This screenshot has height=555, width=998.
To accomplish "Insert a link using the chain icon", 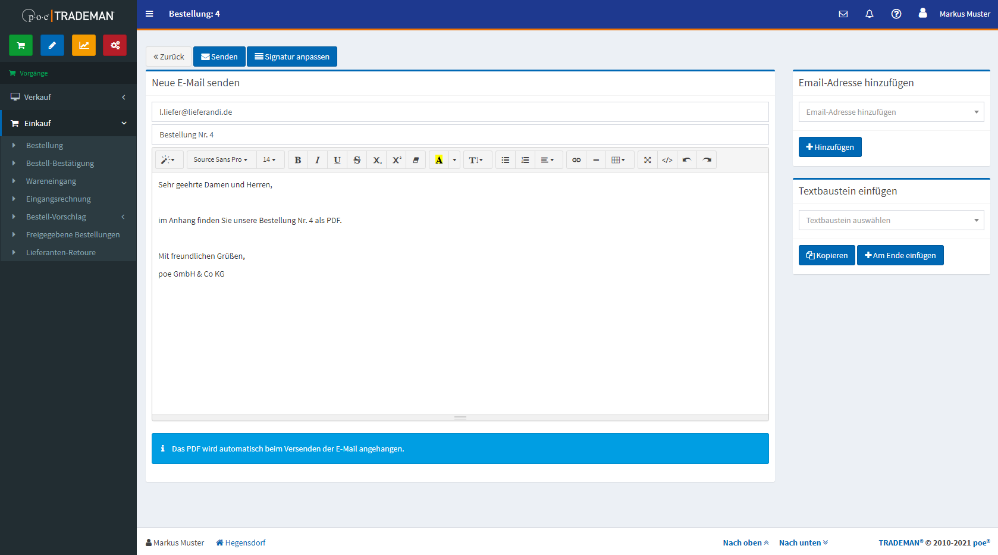I will tap(576, 160).
